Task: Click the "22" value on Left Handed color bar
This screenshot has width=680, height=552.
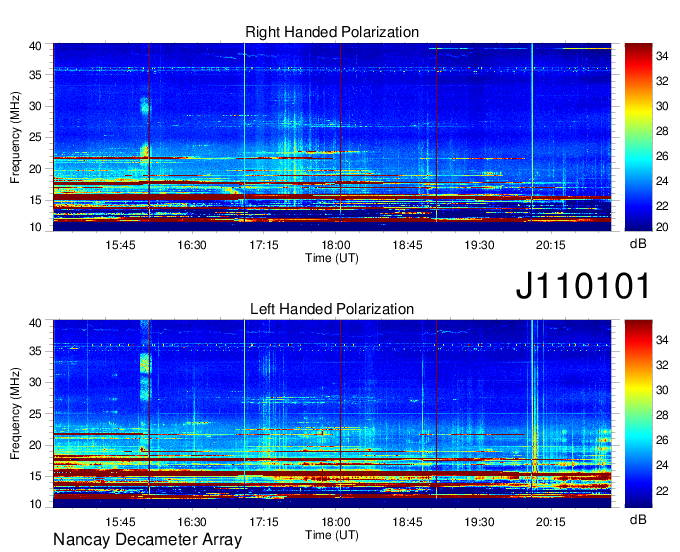Action: point(662,491)
